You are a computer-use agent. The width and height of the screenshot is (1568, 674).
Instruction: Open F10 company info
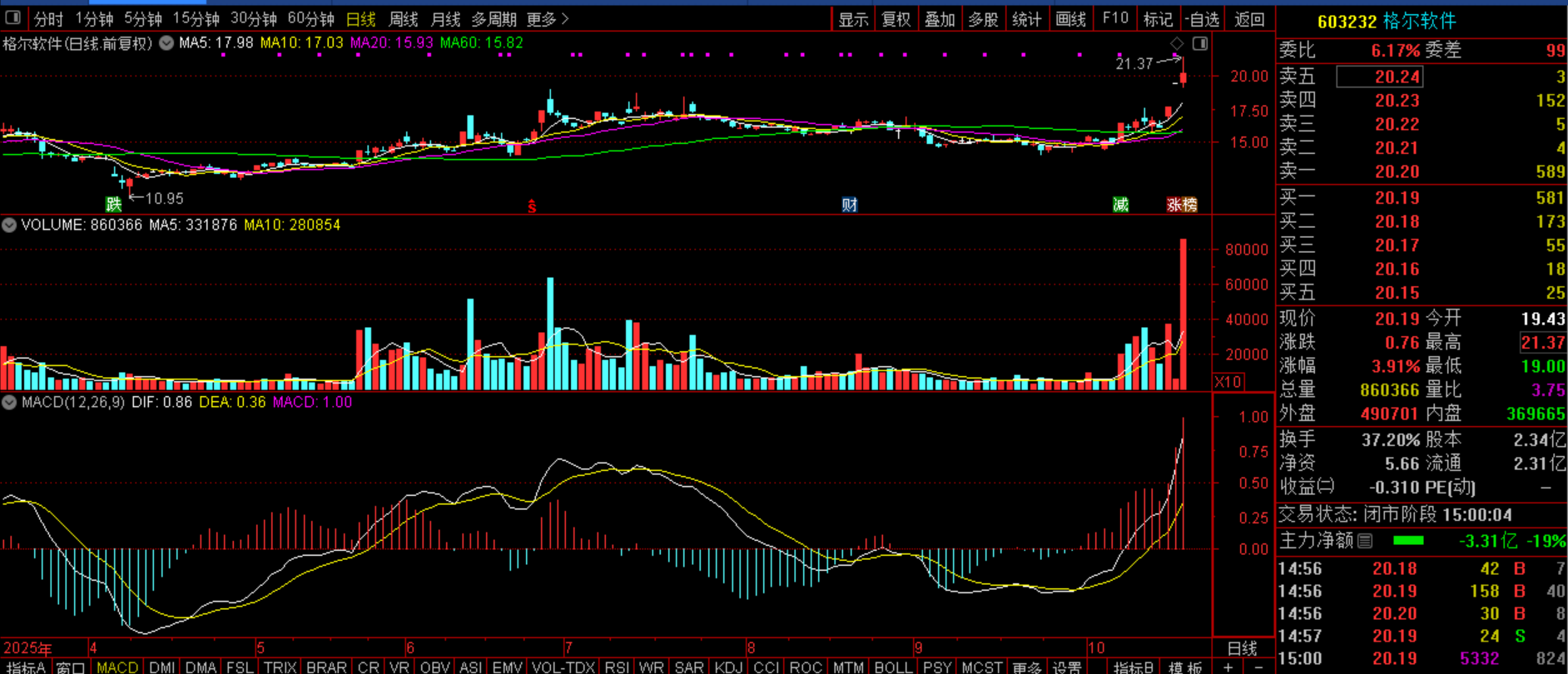1115,18
